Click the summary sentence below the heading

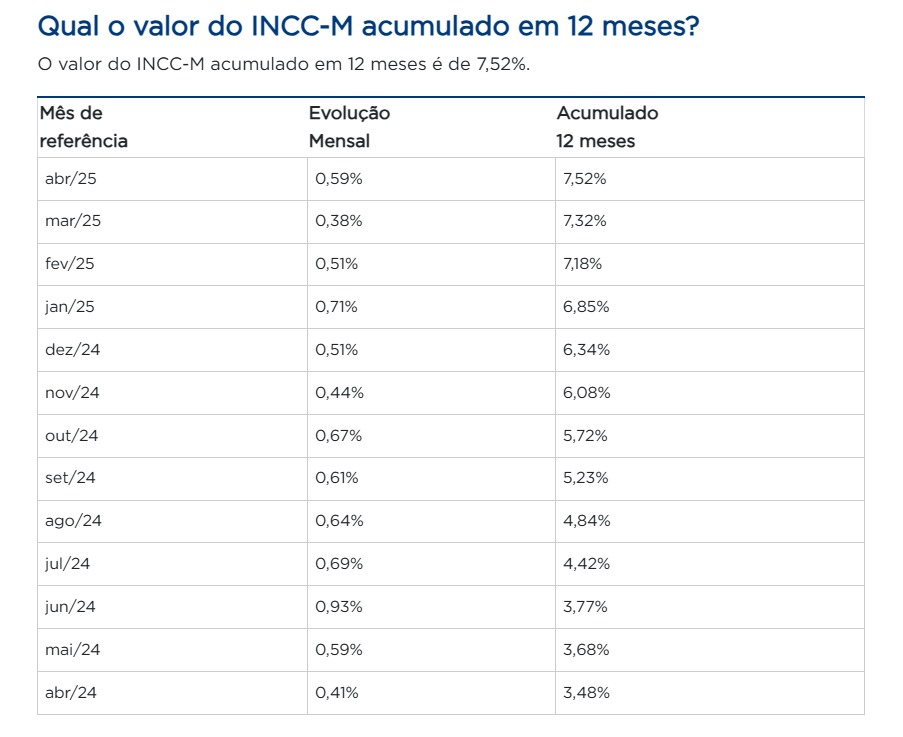(x=283, y=64)
